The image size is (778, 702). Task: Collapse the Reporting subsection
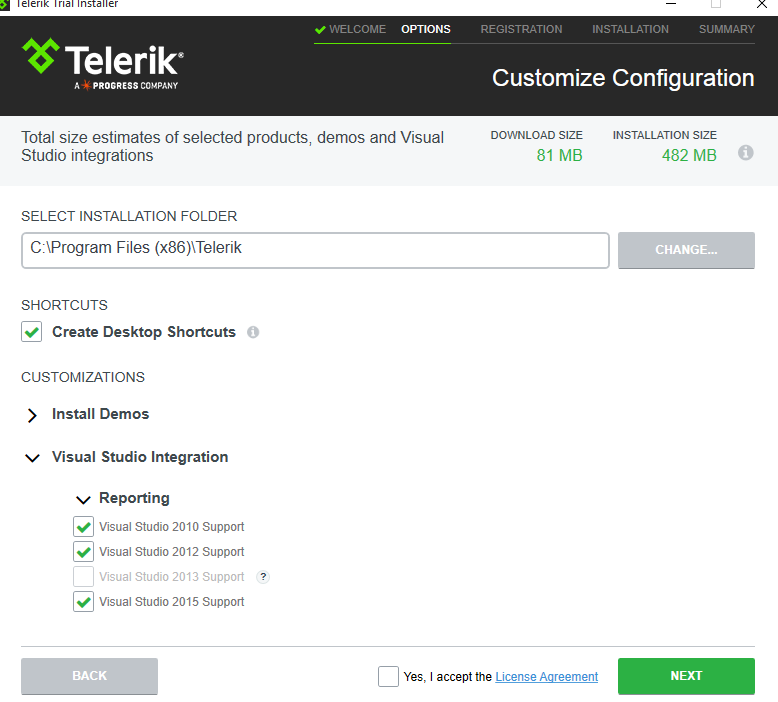[83, 499]
